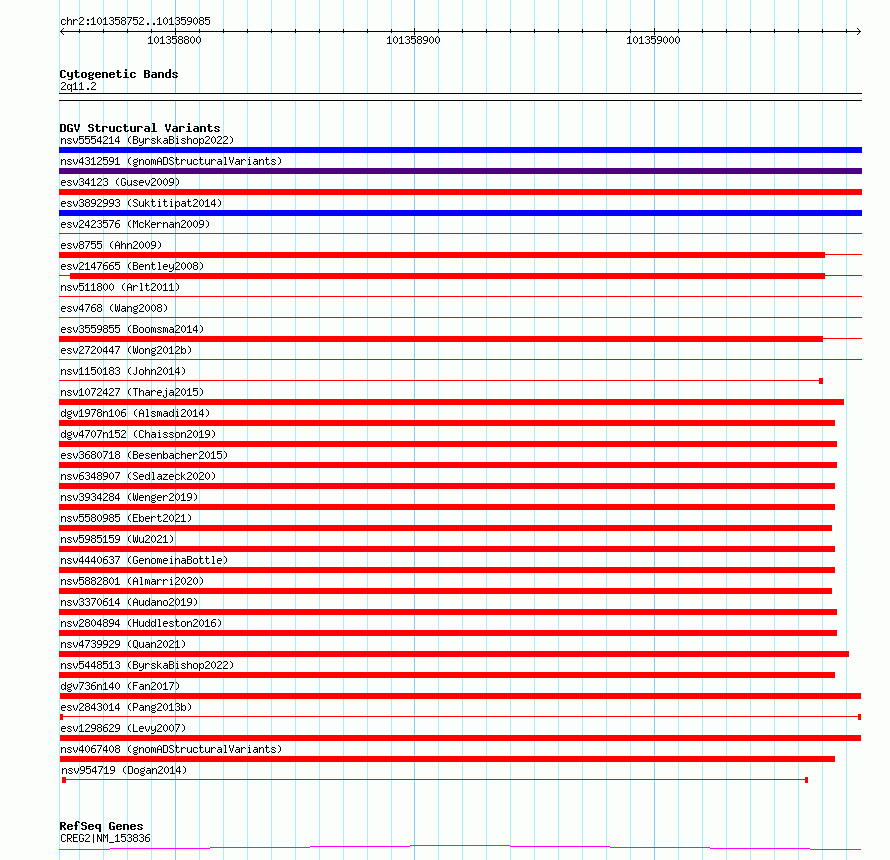Select variant dgv4707n152 (Chaisson2019)

click(x=138, y=434)
